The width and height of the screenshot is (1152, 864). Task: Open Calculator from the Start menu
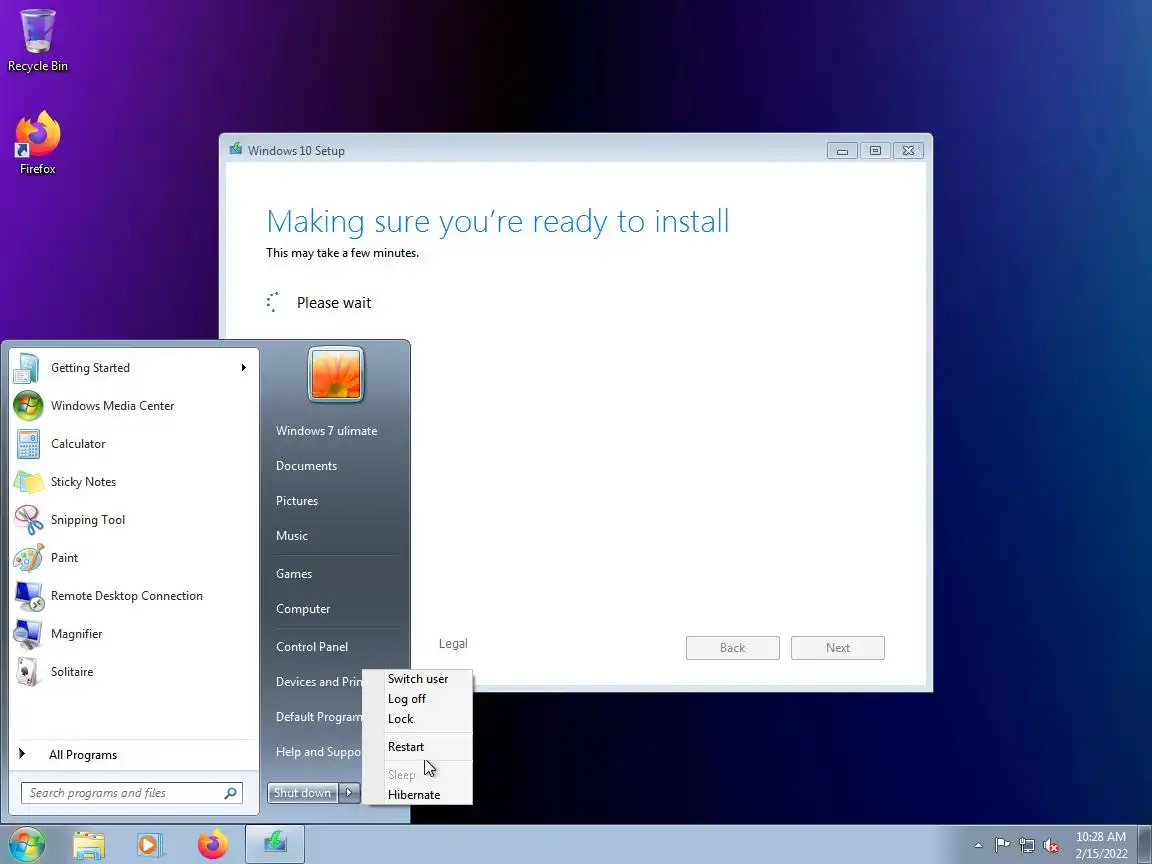[x=132, y=444]
